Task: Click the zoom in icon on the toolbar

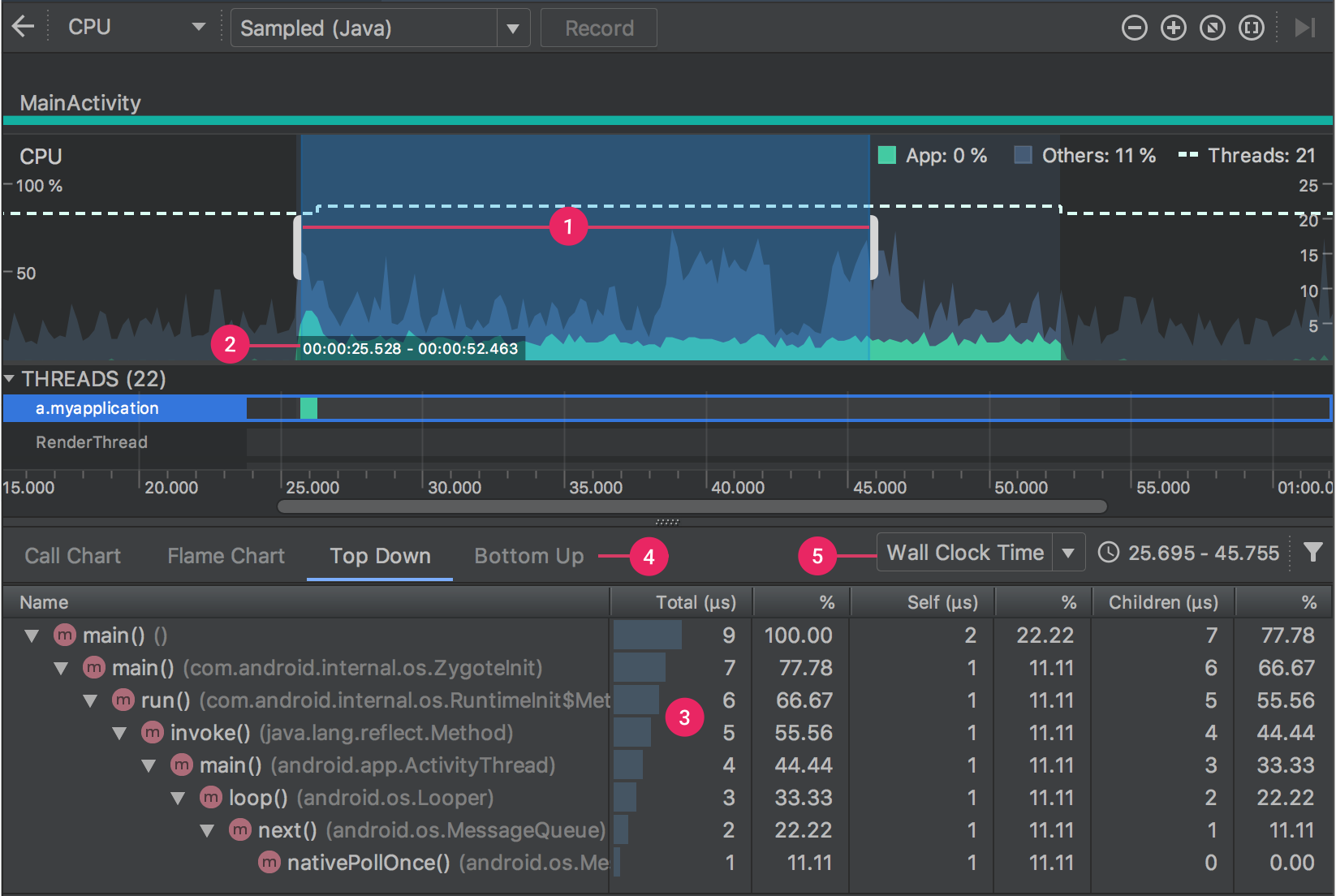Action: tap(1173, 27)
